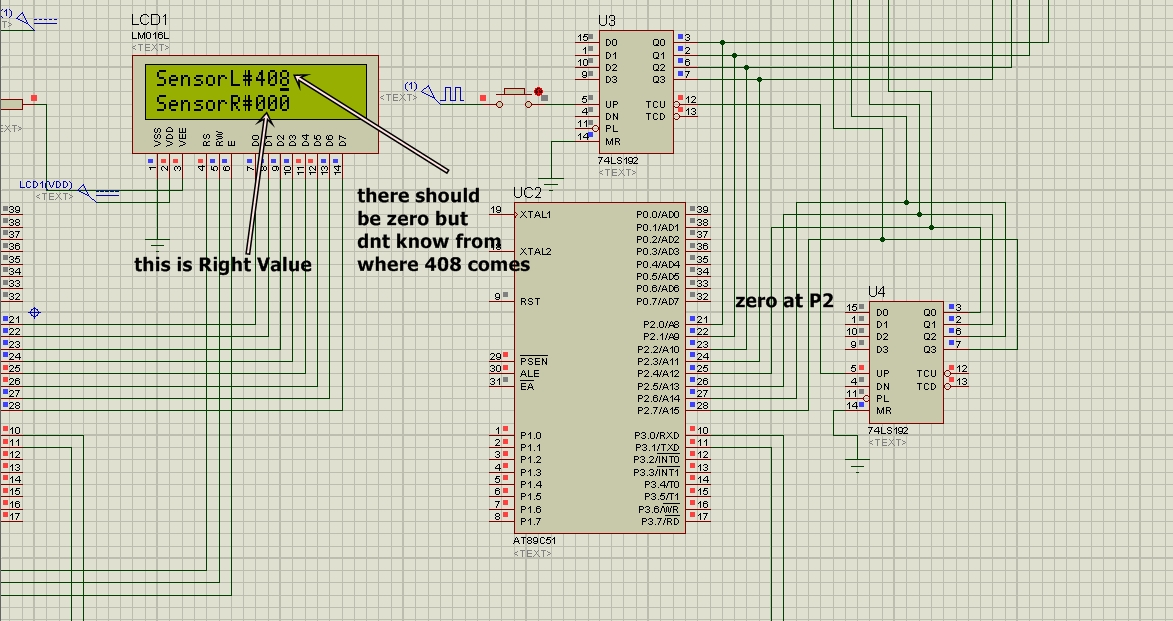Click the MR pin of counter U4
The width and height of the screenshot is (1173, 621).
click(x=883, y=411)
